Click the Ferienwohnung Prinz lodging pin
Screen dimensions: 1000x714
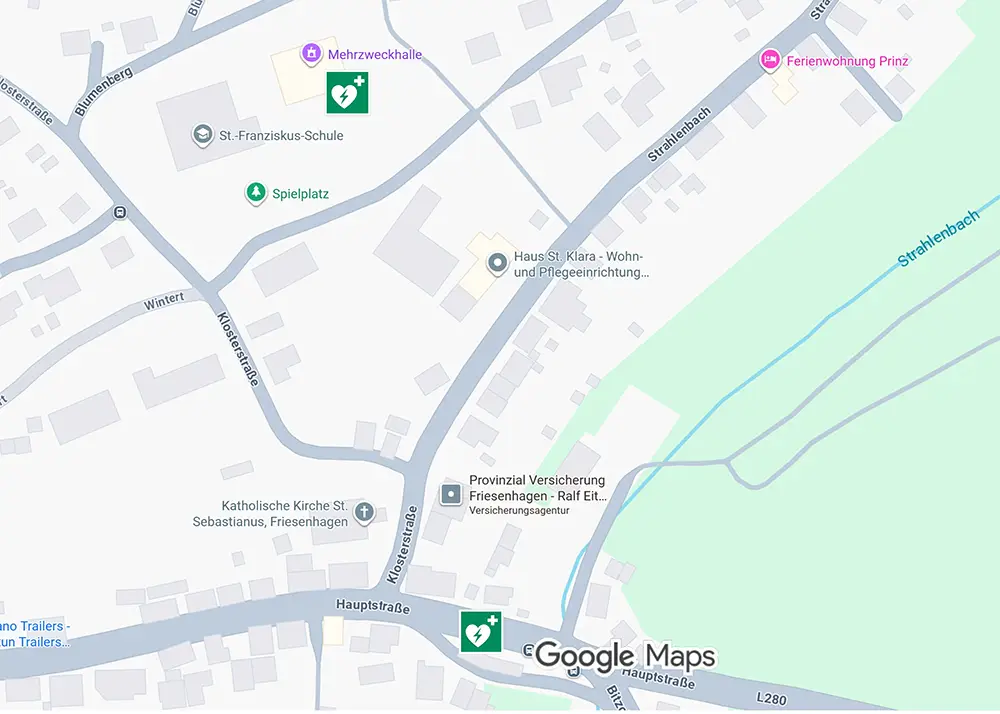770,61
